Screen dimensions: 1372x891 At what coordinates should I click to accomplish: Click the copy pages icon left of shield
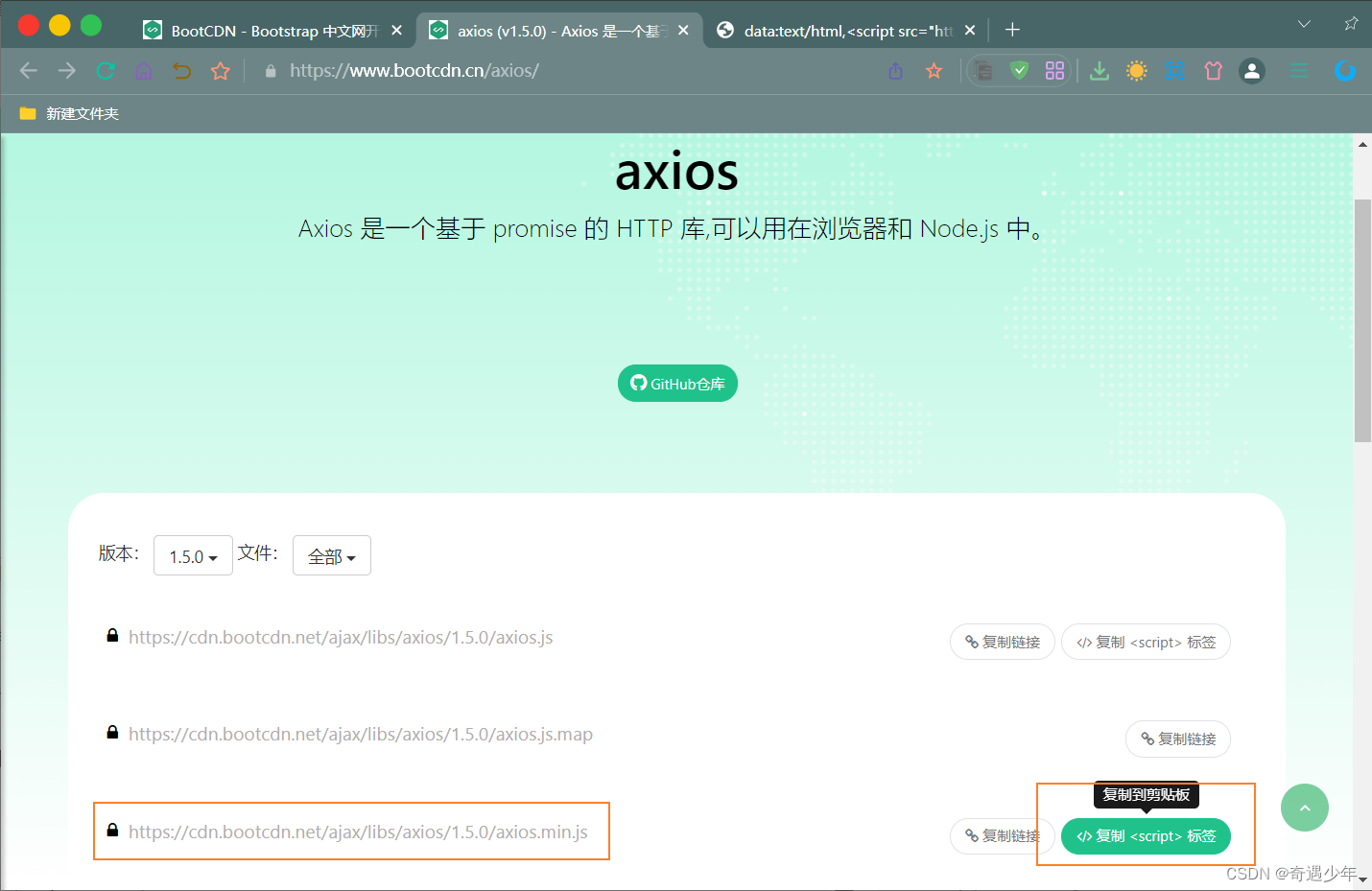[983, 70]
